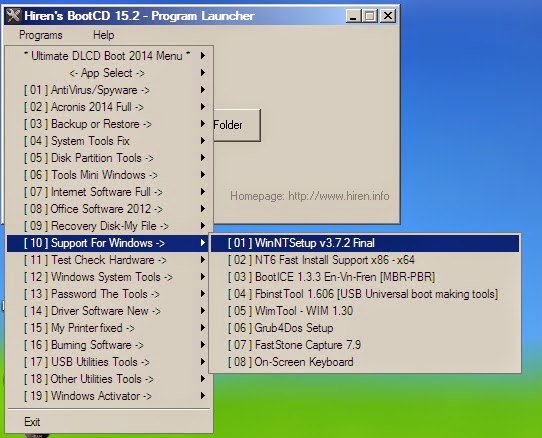This screenshot has height=438, width=542.
Task: Launch WimTool - WIM 1.30
Action: [x=365, y=310]
